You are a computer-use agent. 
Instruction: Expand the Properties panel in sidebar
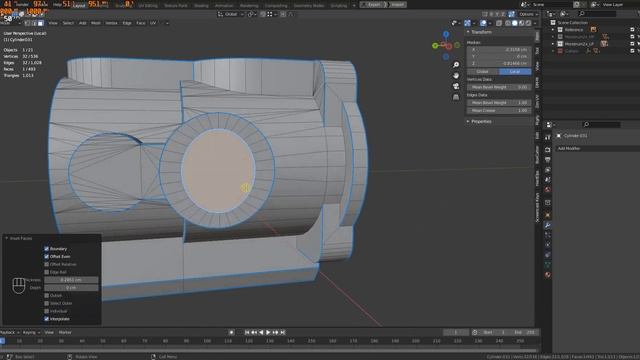pyautogui.click(x=468, y=121)
